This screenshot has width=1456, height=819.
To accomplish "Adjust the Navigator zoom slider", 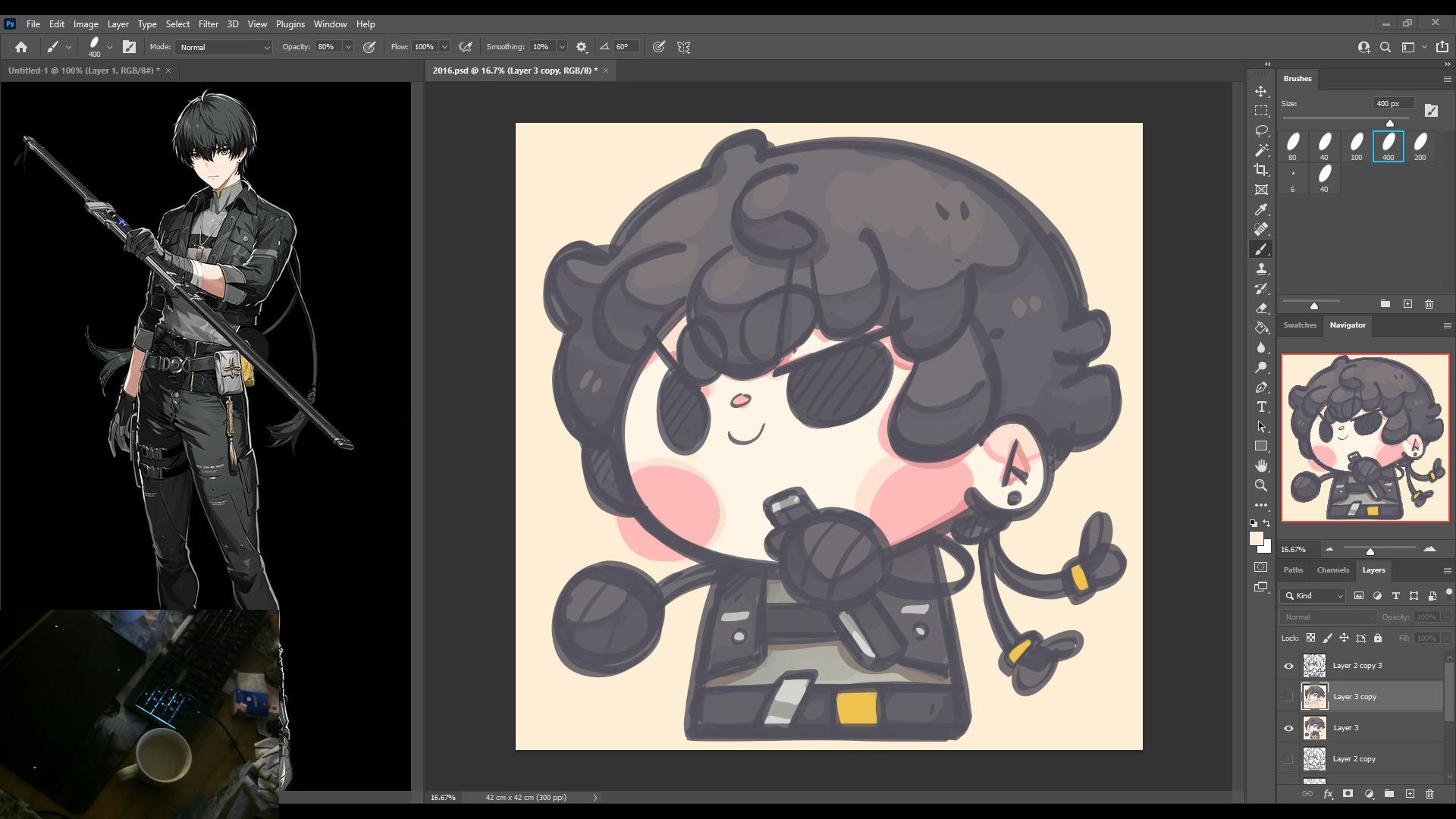I will coord(1370,551).
